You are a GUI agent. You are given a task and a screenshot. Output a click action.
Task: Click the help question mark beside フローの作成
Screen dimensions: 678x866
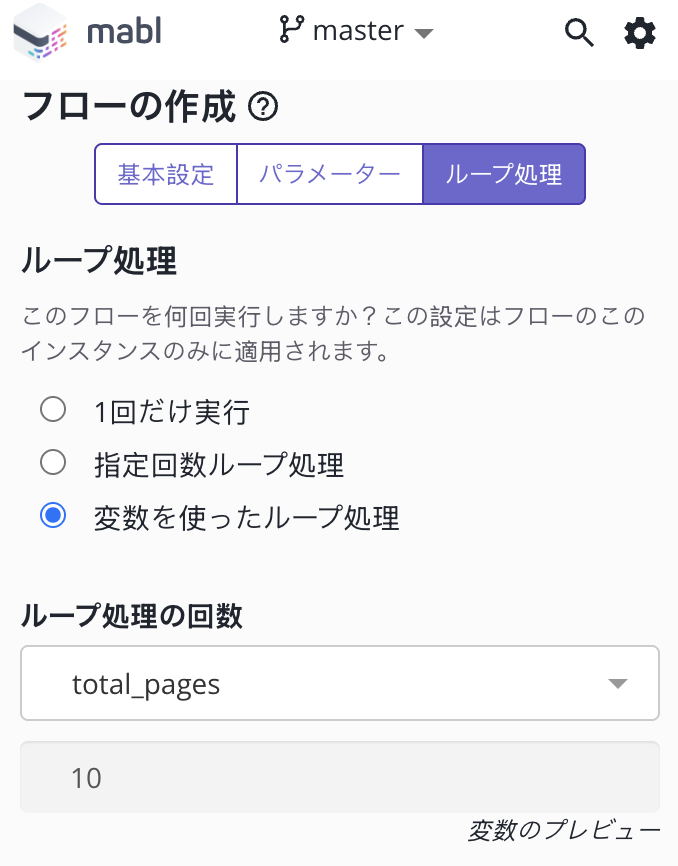262,106
